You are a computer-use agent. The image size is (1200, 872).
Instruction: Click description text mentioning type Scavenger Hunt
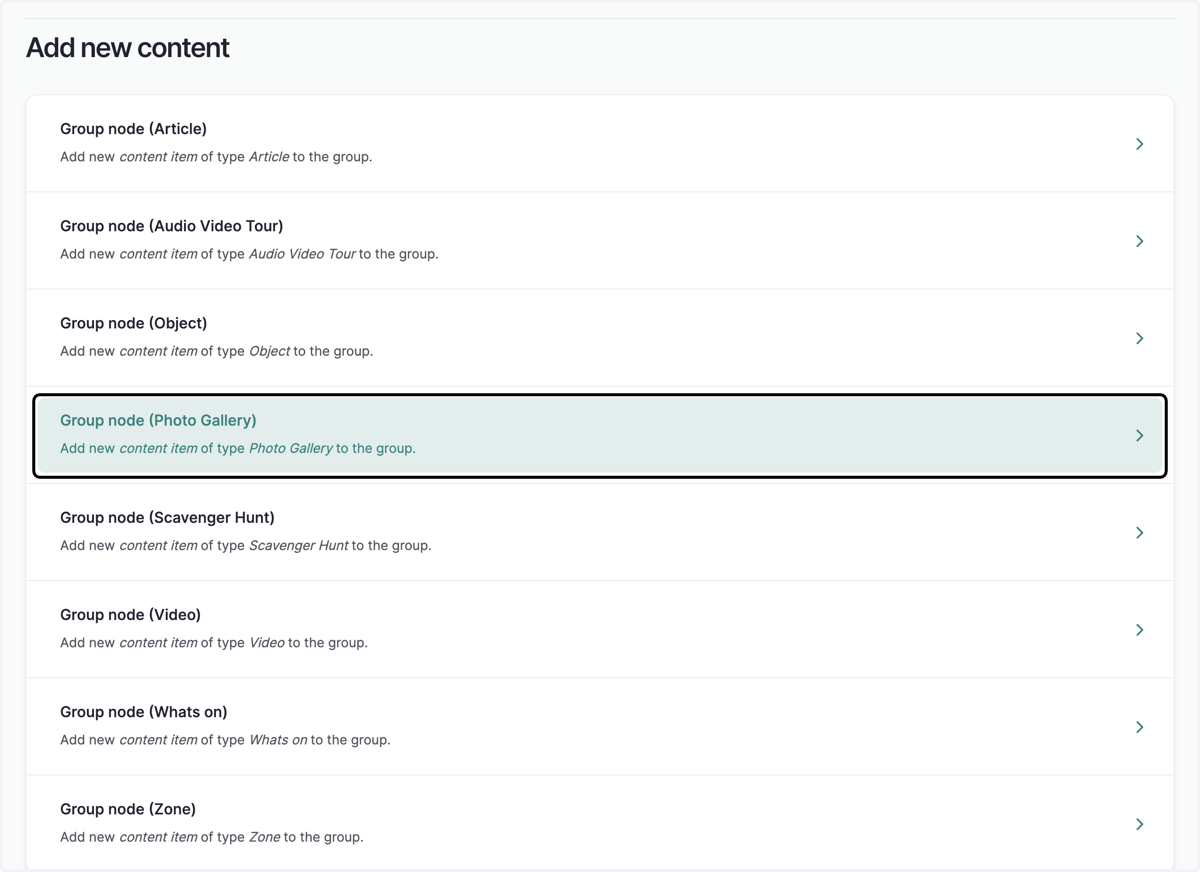coord(246,545)
